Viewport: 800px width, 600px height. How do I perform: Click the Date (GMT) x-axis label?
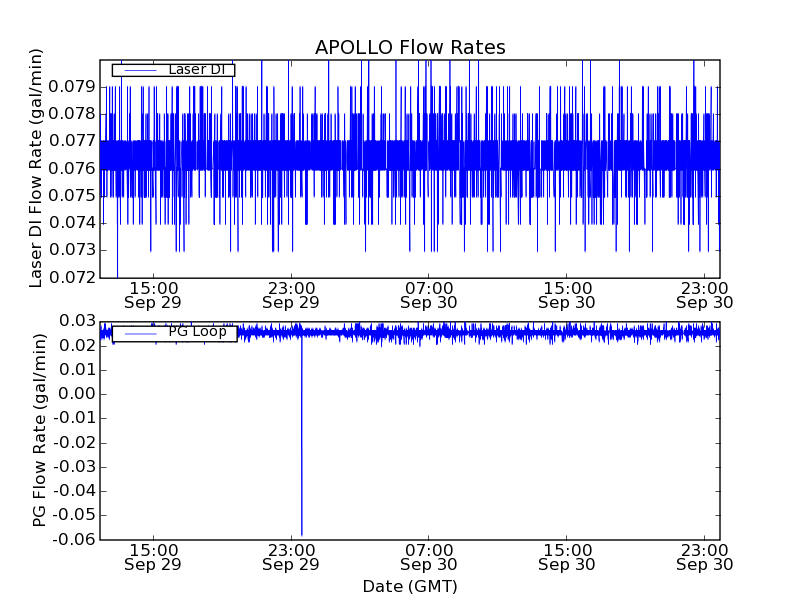pos(410,586)
